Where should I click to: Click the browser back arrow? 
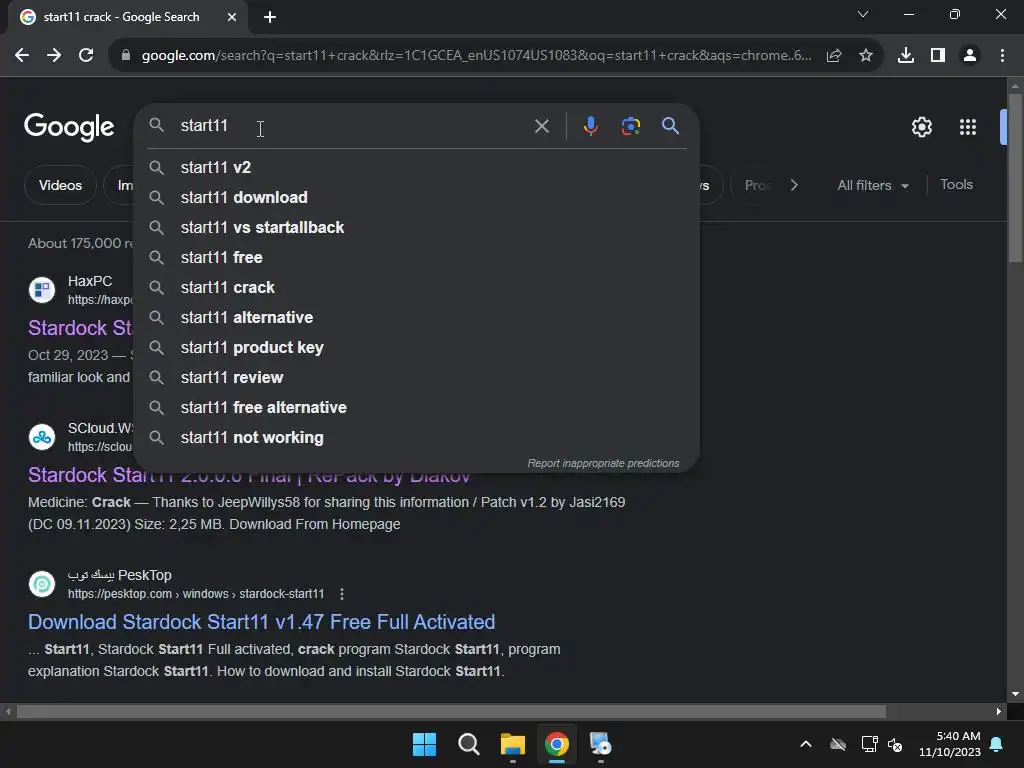tap(22, 56)
